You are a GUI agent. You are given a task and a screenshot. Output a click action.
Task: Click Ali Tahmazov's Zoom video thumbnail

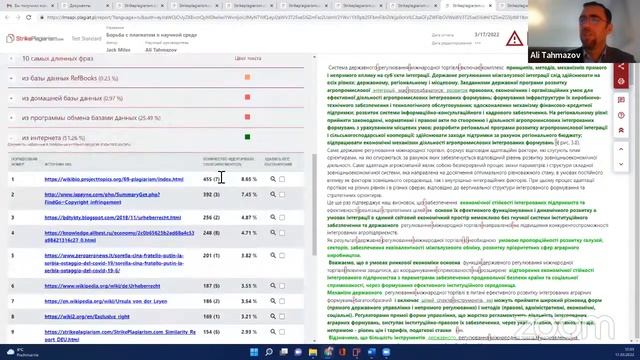tap(584, 31)
